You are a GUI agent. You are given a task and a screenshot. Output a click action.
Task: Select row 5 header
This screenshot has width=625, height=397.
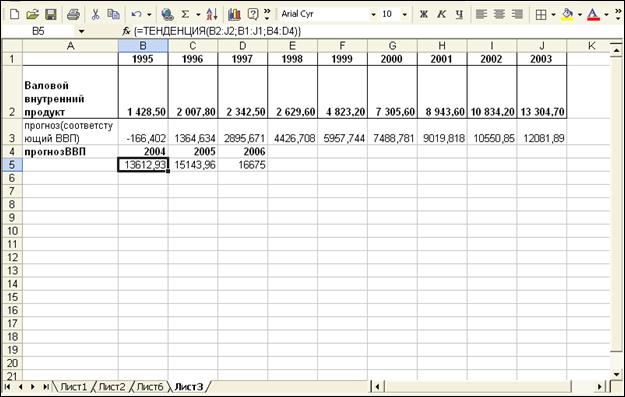(12, 165)
